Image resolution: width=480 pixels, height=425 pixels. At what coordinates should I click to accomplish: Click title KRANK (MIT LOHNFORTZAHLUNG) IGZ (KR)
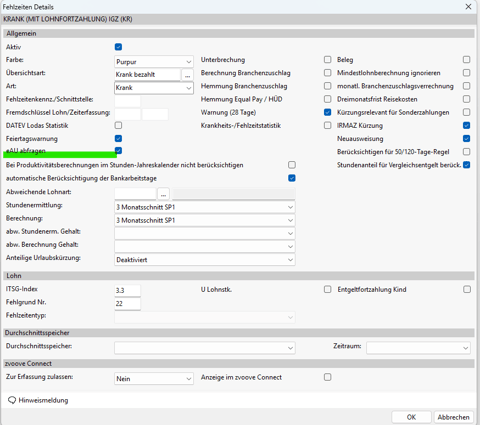(x=68, y=19)
